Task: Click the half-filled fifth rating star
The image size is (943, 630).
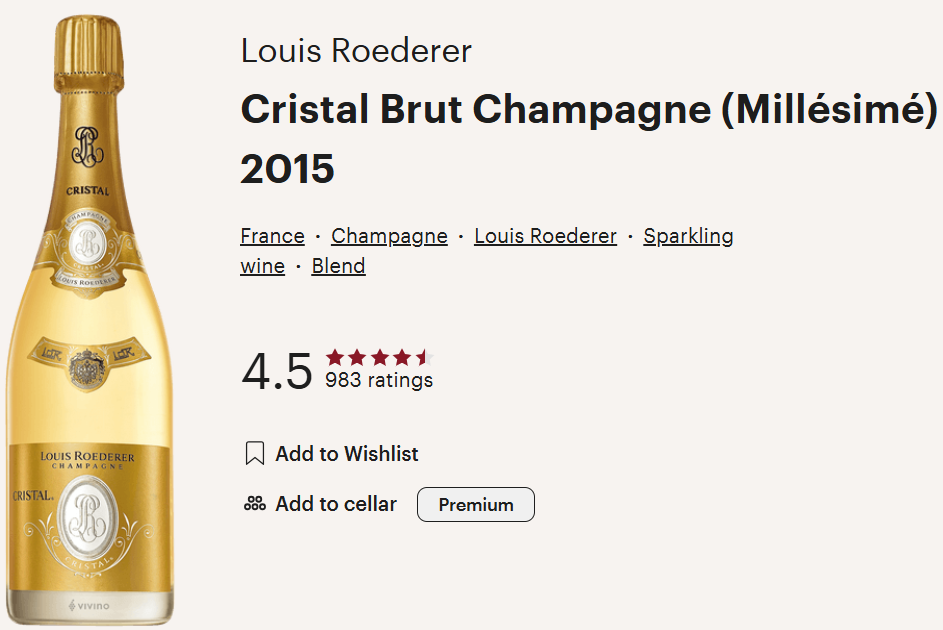Action: [423, 358]
